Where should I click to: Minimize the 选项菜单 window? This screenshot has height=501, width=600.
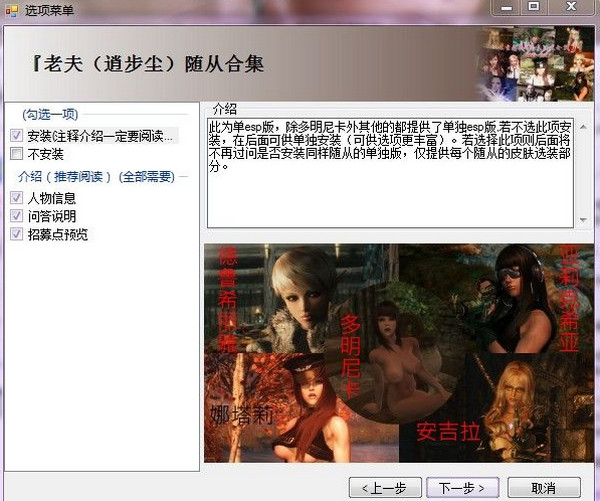(x=507, y=7)
